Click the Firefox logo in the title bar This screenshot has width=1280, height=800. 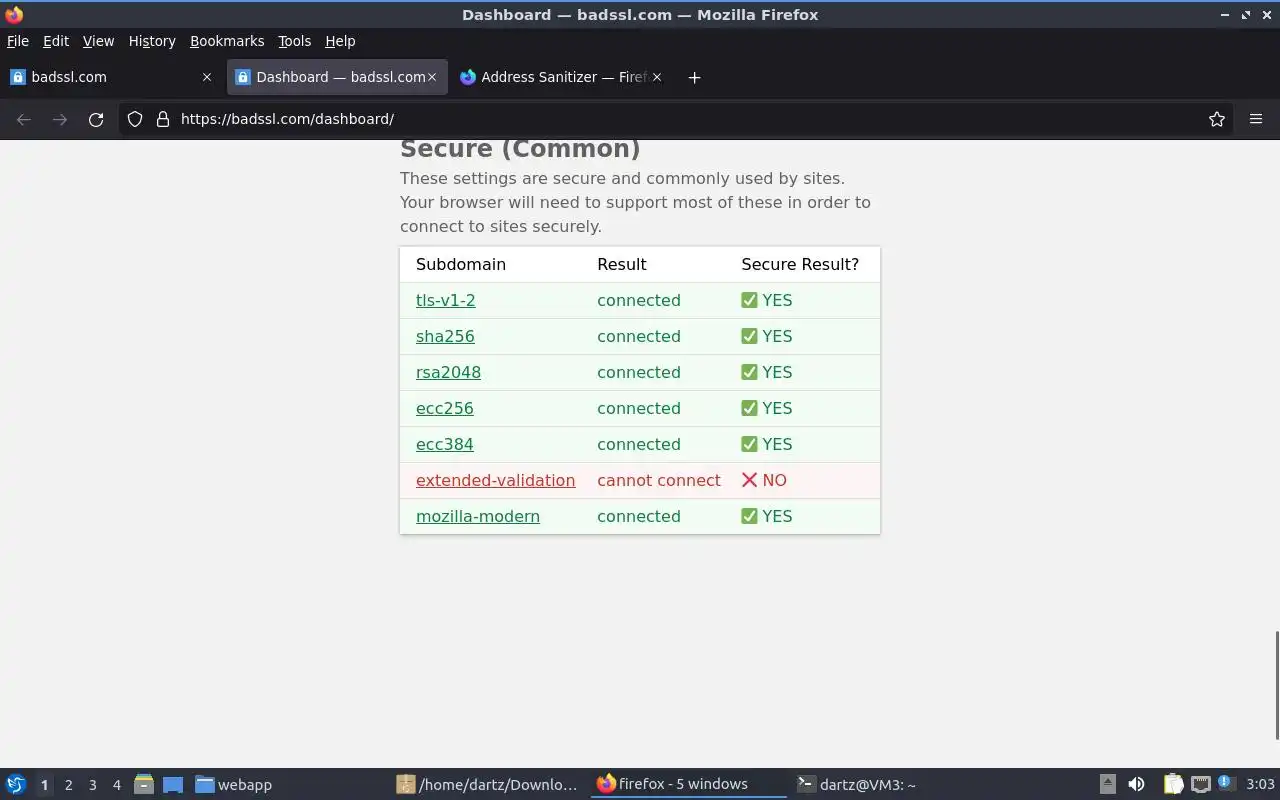coord(14,14)
